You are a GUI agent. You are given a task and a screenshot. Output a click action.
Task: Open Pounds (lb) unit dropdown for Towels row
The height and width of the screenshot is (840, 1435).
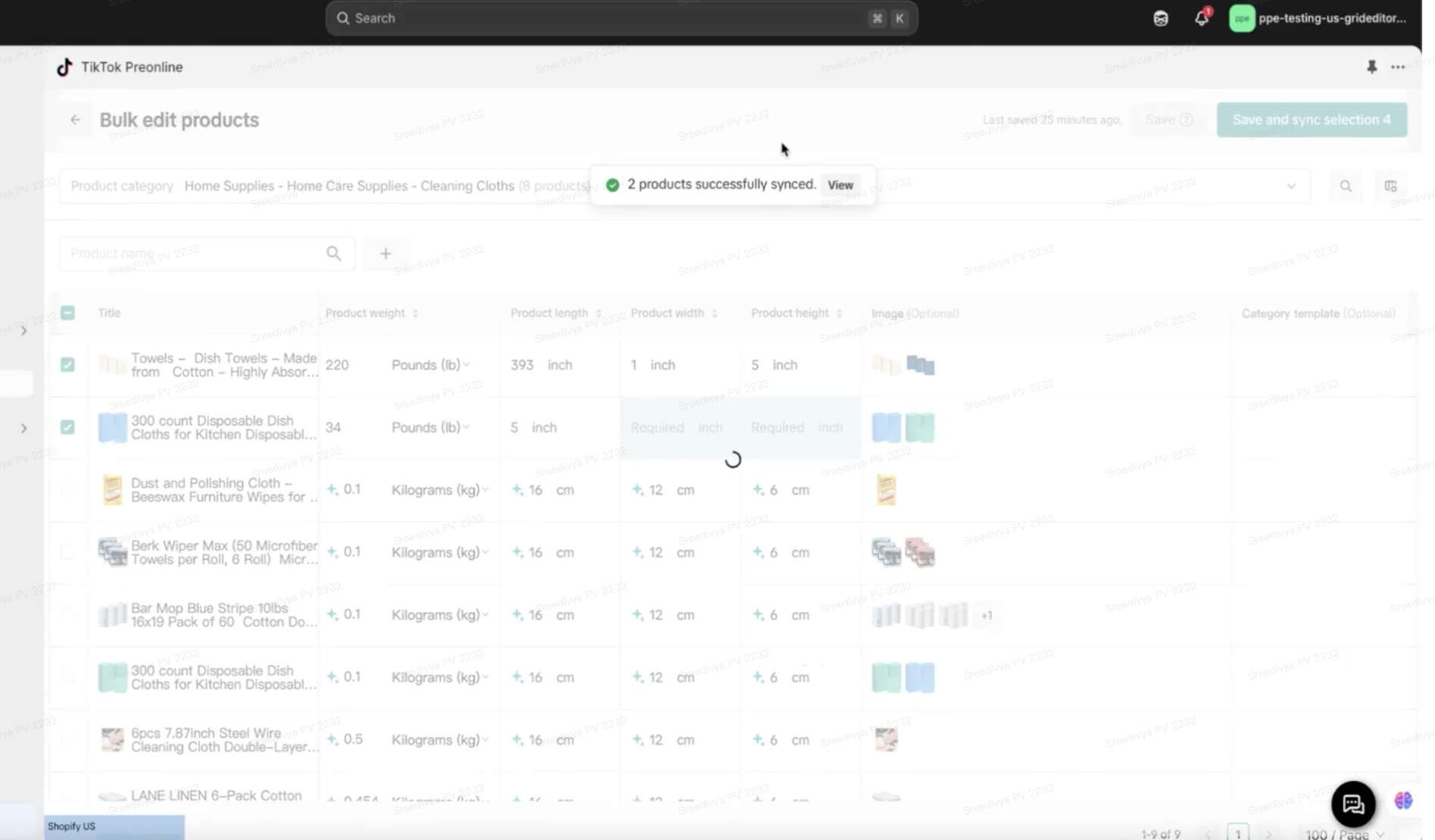click(x=430, y=365)
